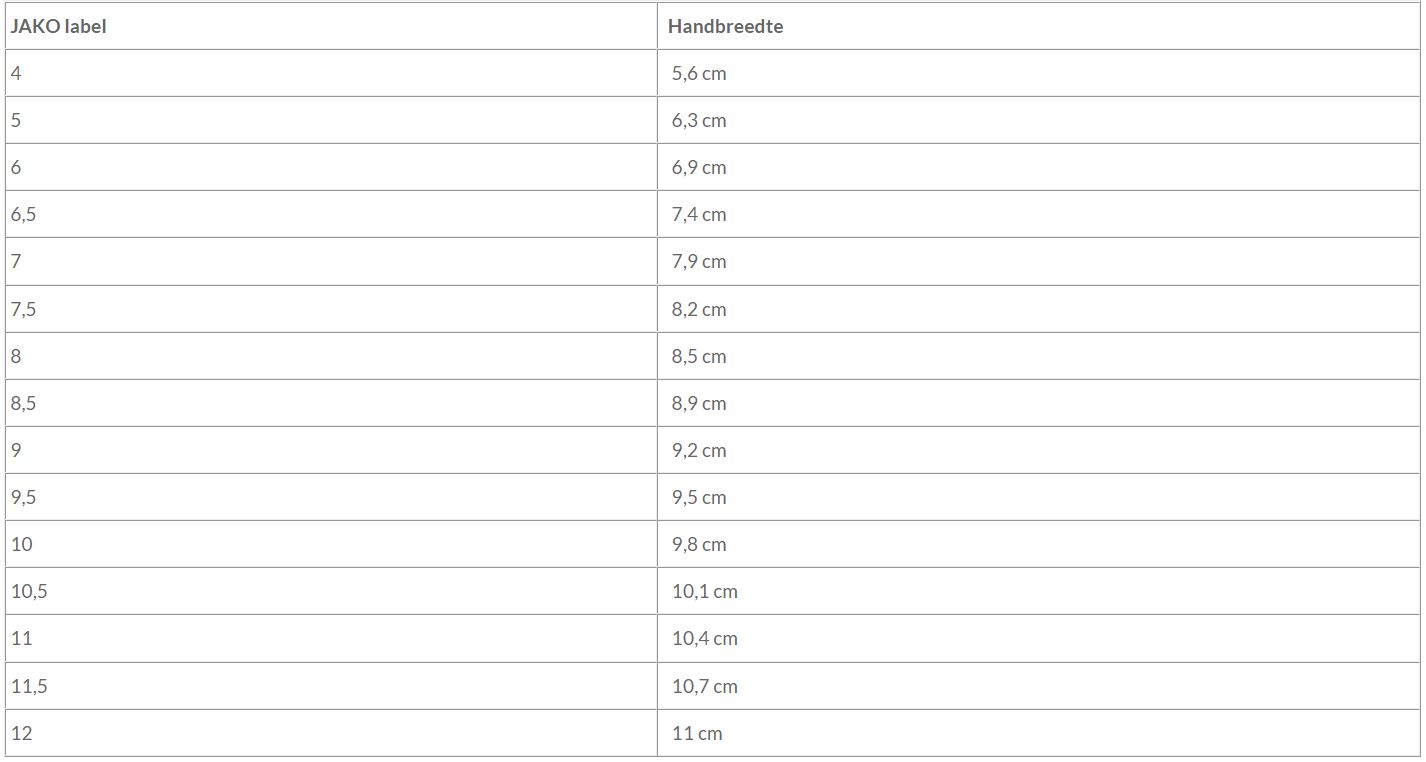Select the 9,5 cm handbreedte value
The image size is (1426, 762).
pyautogui.click(x=699, y=497)
